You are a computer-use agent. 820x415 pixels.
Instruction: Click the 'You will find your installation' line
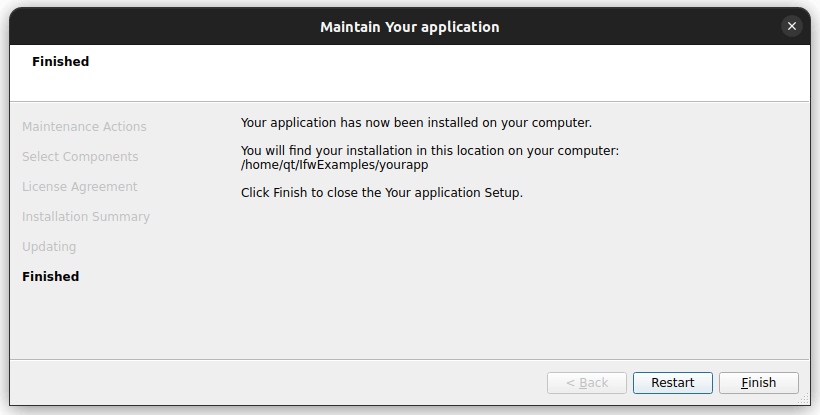tap(430, 151)
